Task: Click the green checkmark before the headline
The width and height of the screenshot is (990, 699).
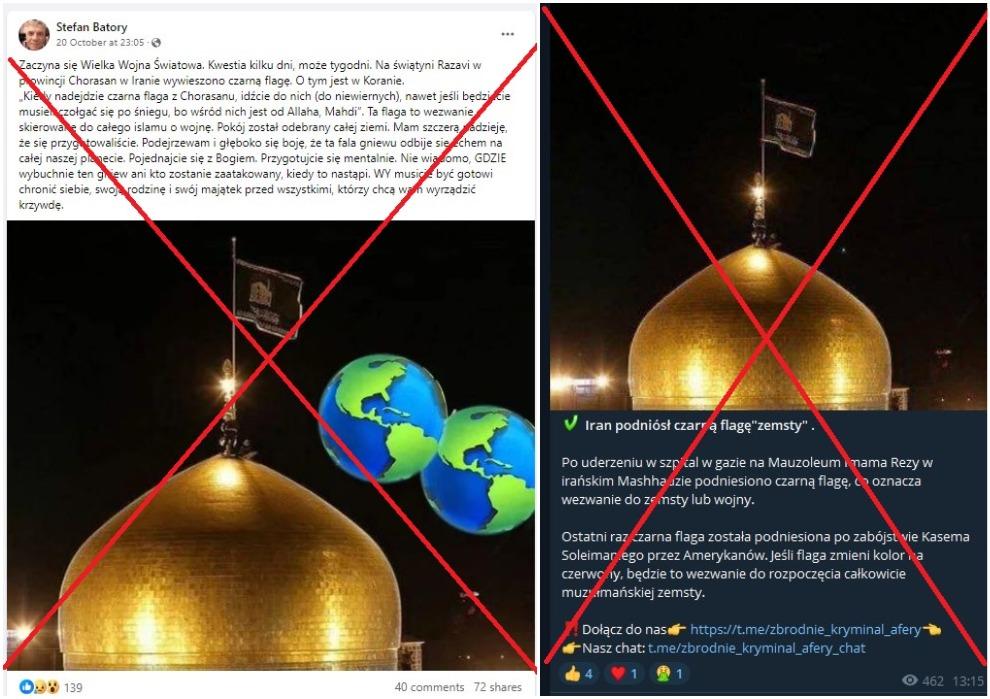Action: pos(570,424)
